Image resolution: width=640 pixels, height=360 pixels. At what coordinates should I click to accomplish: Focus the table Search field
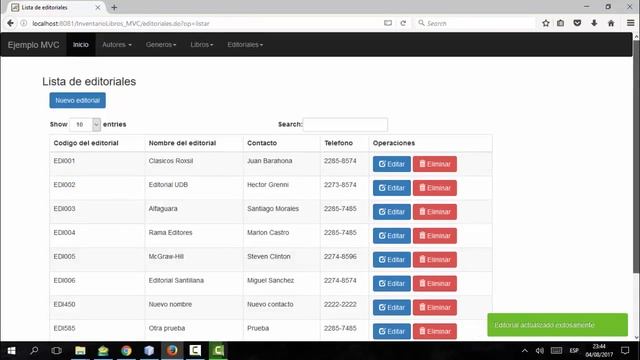[x=345, y=124]
